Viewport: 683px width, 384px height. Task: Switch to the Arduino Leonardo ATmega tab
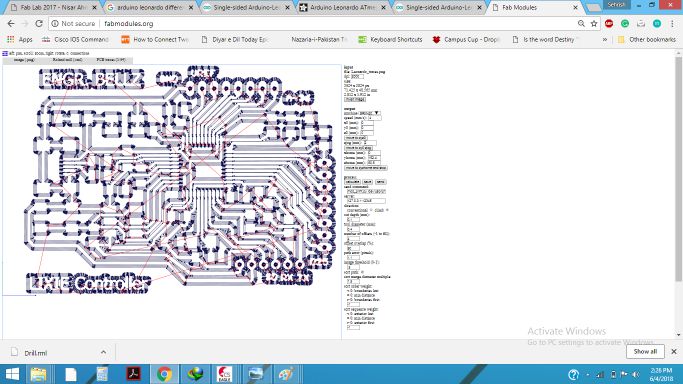342,8
